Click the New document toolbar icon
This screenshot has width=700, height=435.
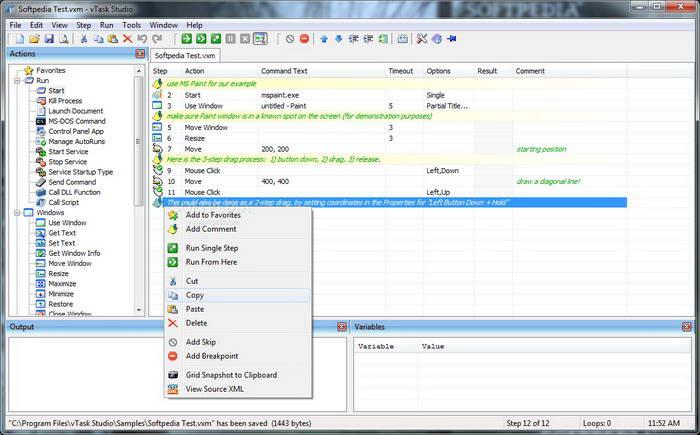[11, 39]
